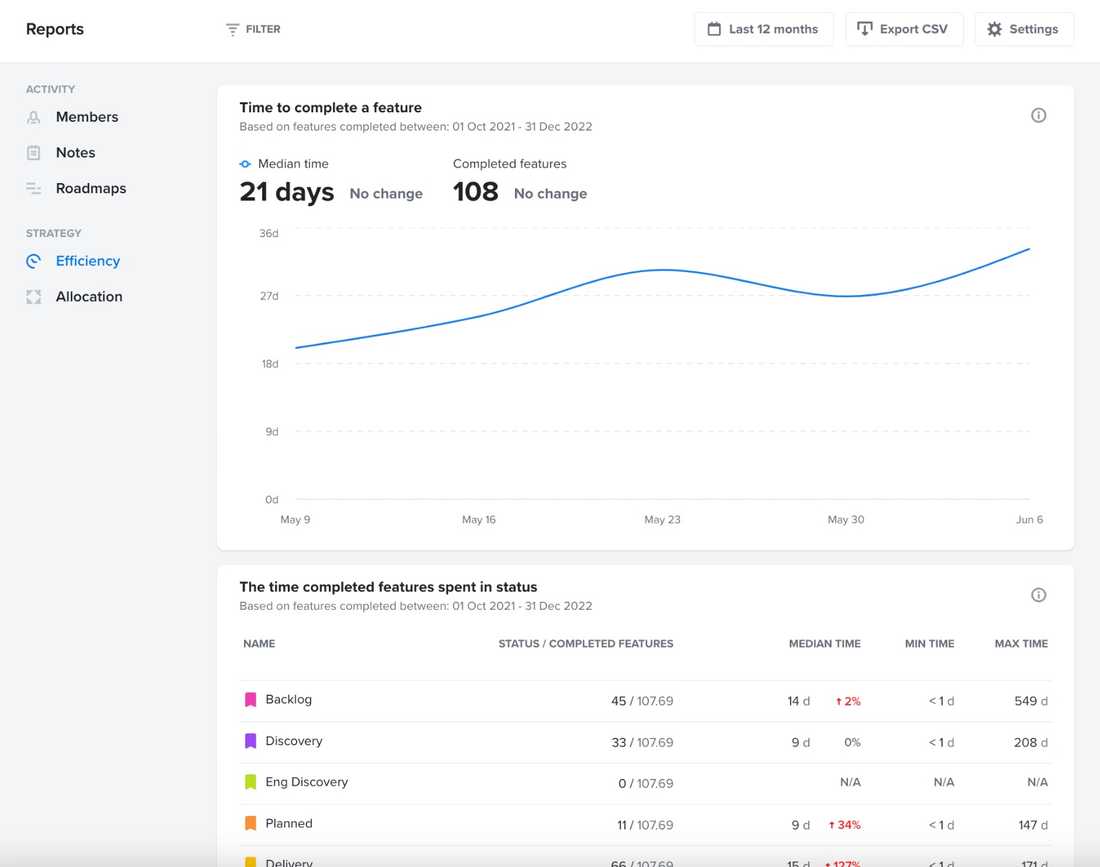Click the Export CSV button
This screenshot has width=1100, height=867.
coord(904,29)
